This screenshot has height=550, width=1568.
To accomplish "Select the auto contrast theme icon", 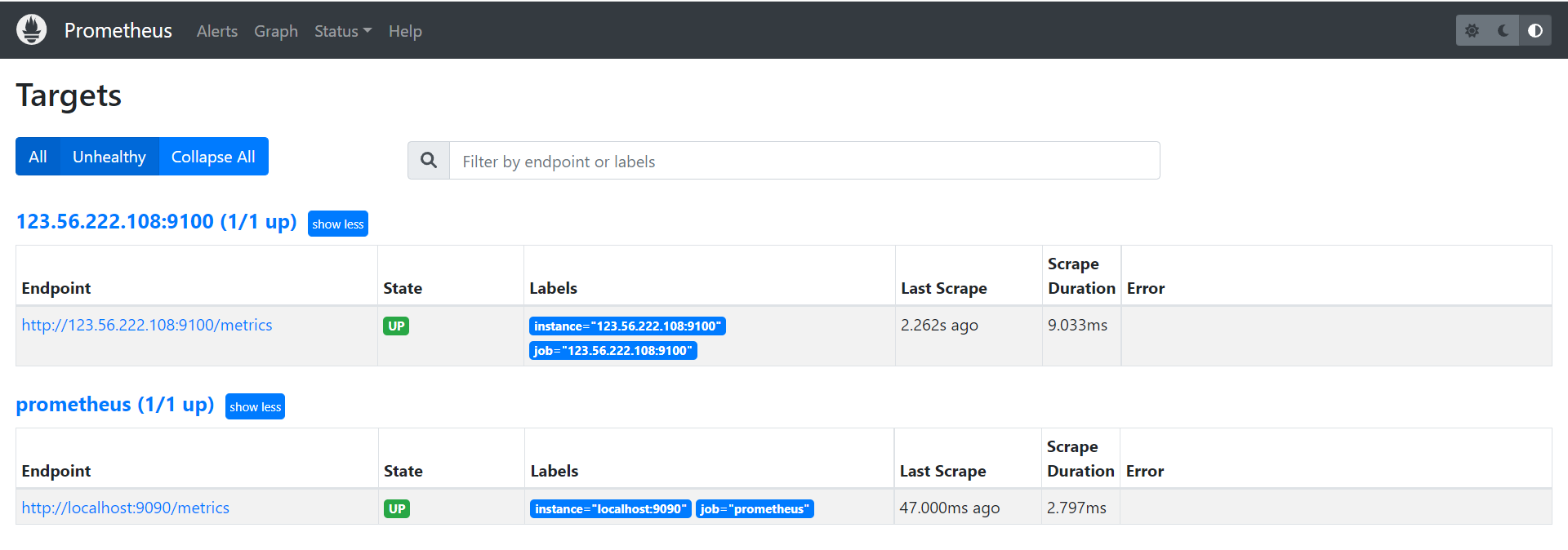I will [1535, 30].
